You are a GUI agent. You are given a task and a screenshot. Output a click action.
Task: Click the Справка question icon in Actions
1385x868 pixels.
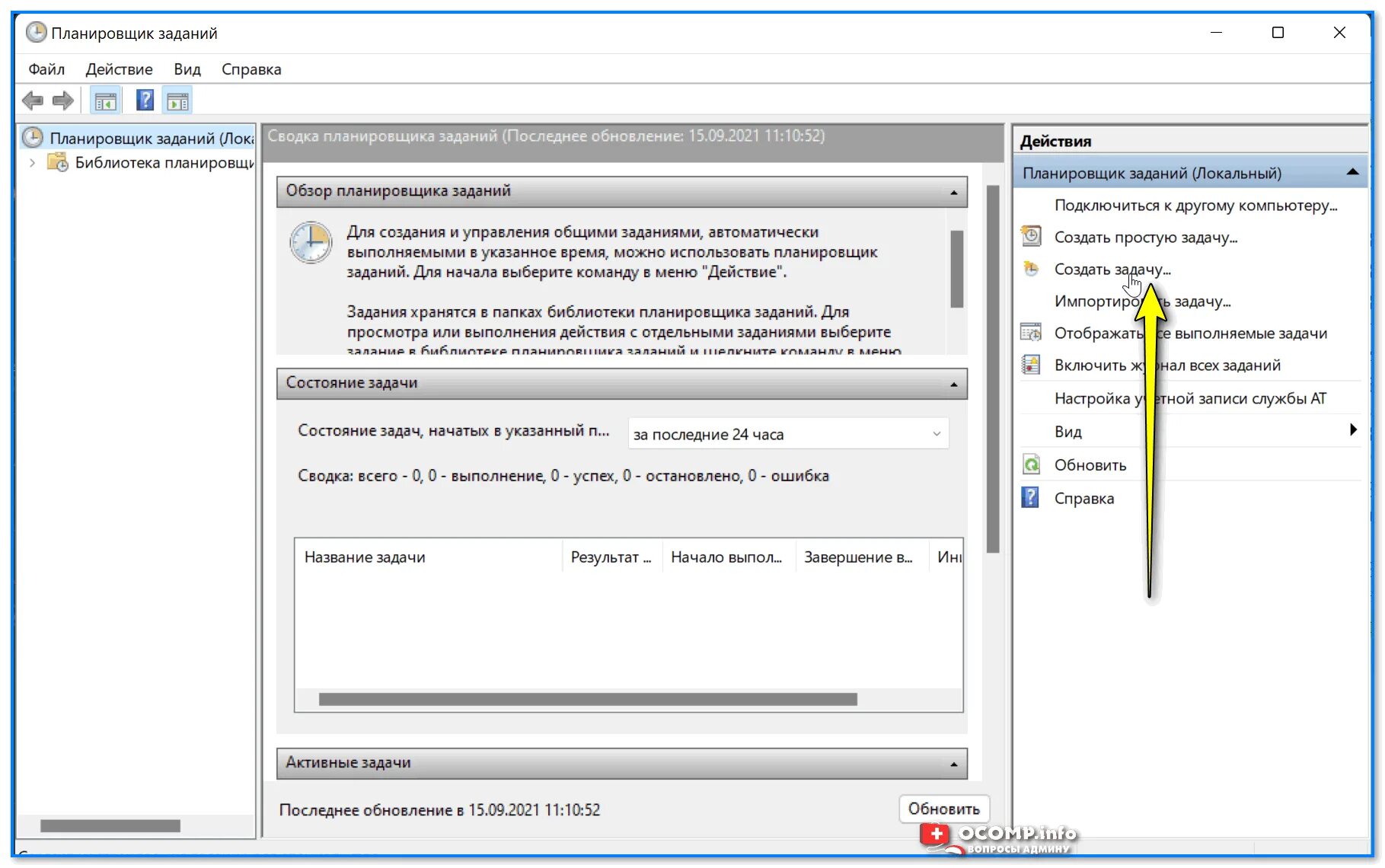[1030, 498]
